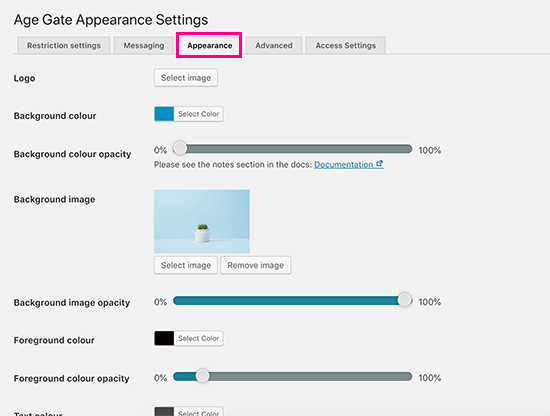Click the dark grey Text colour swatch
Viewport: 550px width, 416px height.
coord(164,412)
